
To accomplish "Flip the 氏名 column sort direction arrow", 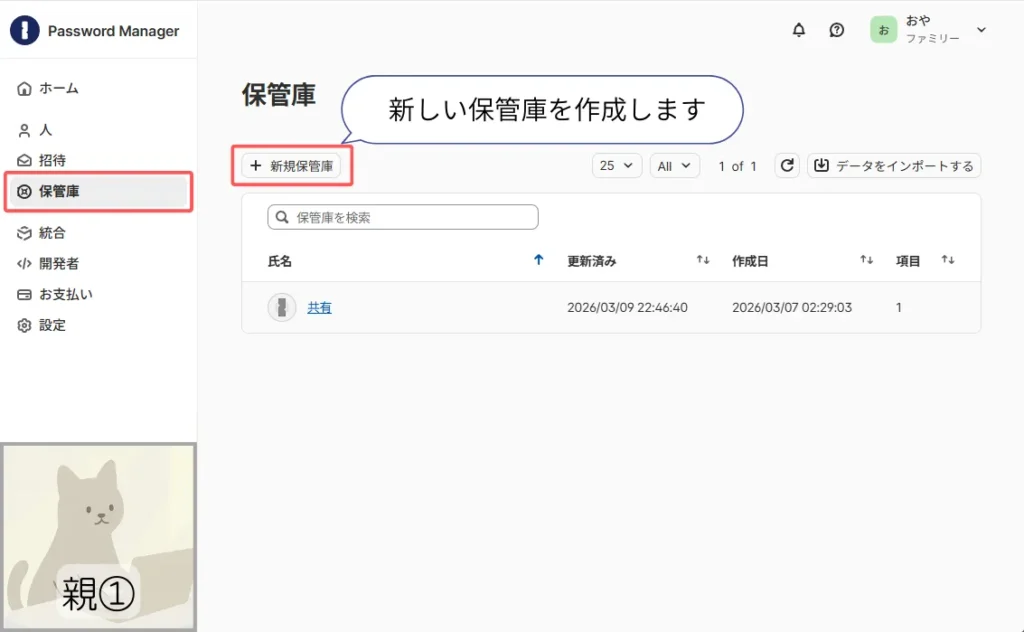I will [539, 259].
